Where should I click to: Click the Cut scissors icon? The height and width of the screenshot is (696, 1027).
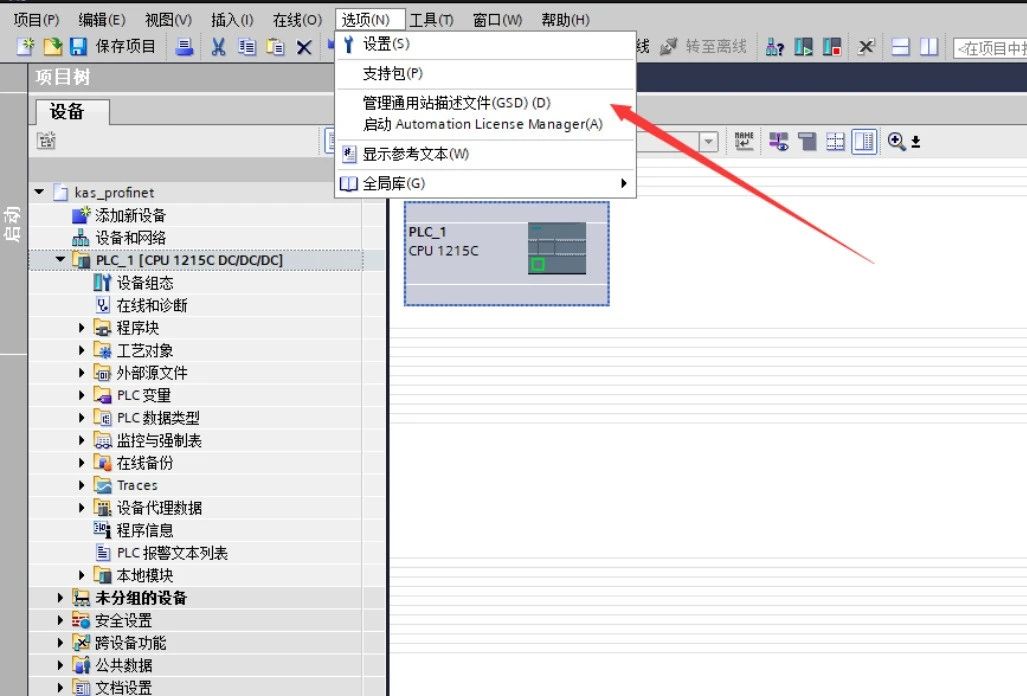(x=218, y=47)
